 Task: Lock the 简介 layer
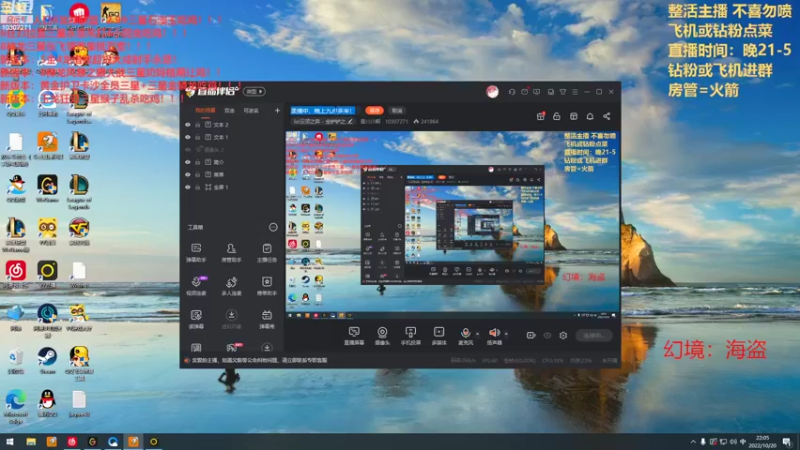click(x=197, y=162)
